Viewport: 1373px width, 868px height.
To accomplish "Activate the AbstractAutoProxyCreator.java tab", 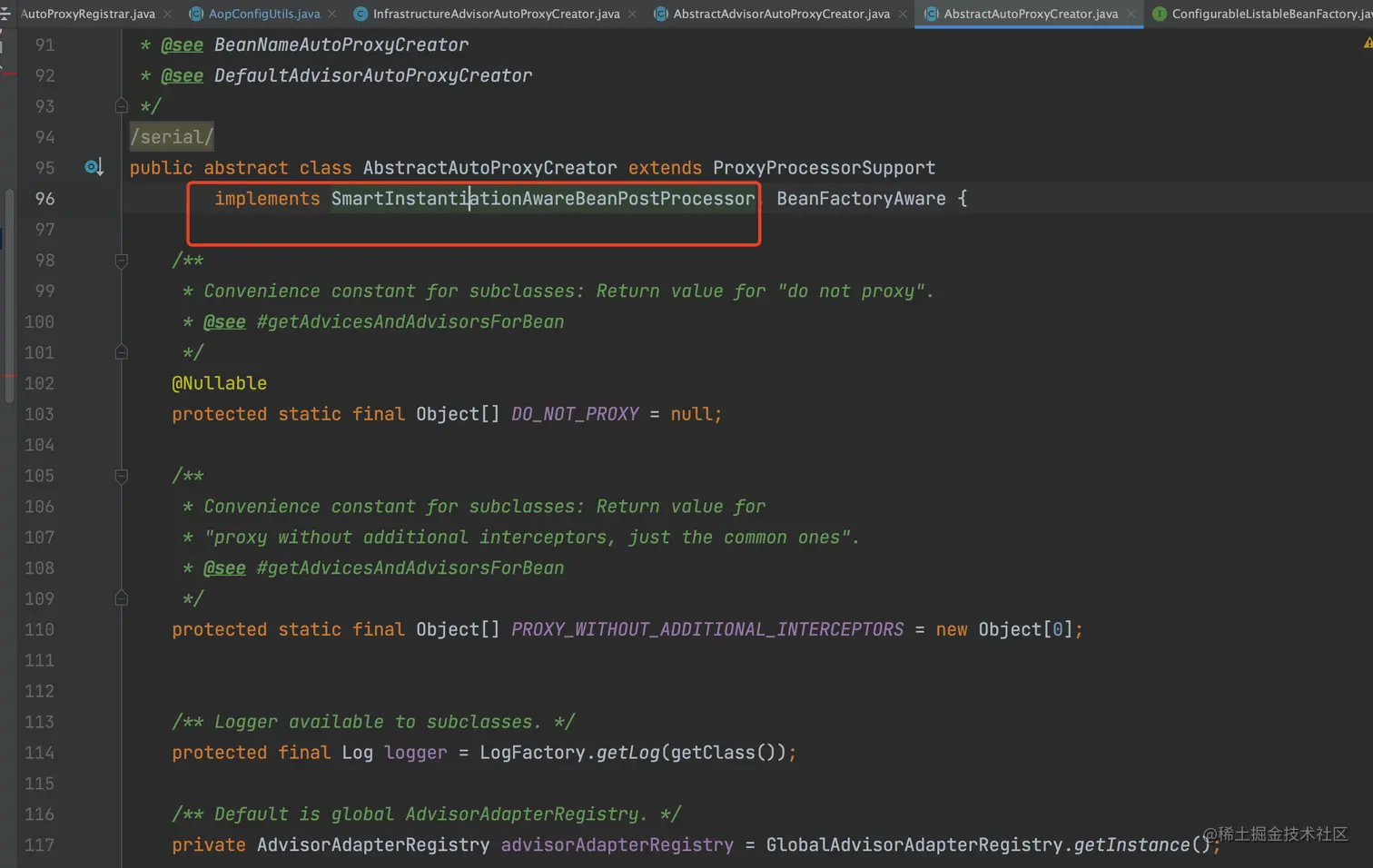I will coord(1031,14).
